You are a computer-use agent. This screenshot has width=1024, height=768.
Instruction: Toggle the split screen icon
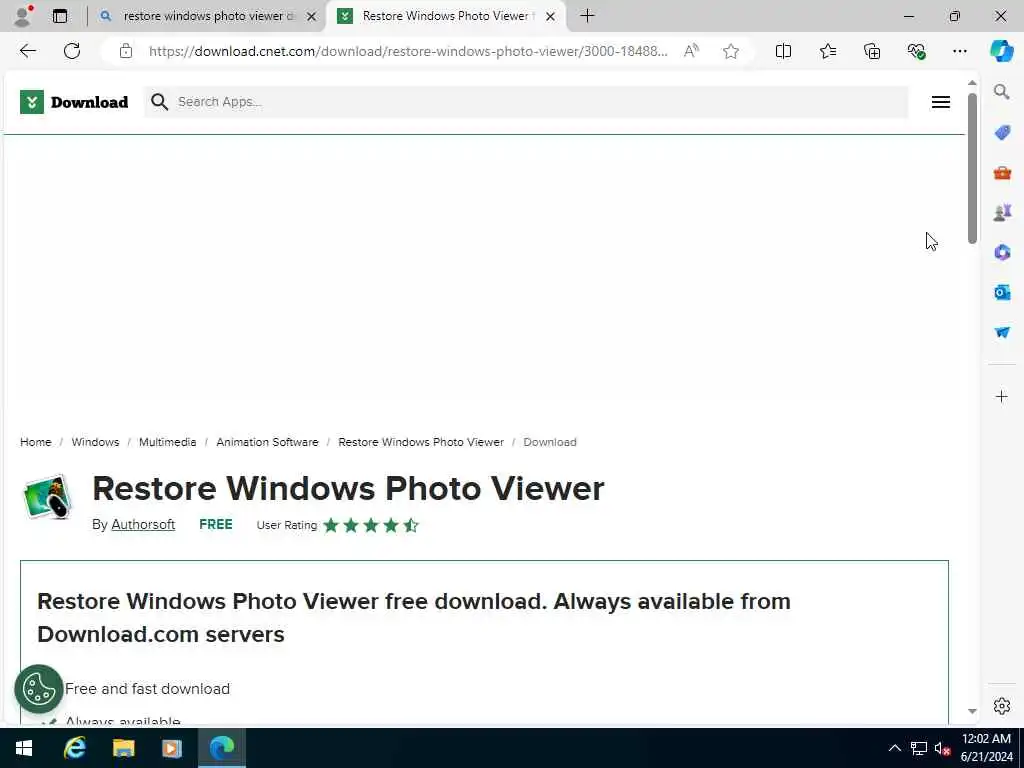783,51
